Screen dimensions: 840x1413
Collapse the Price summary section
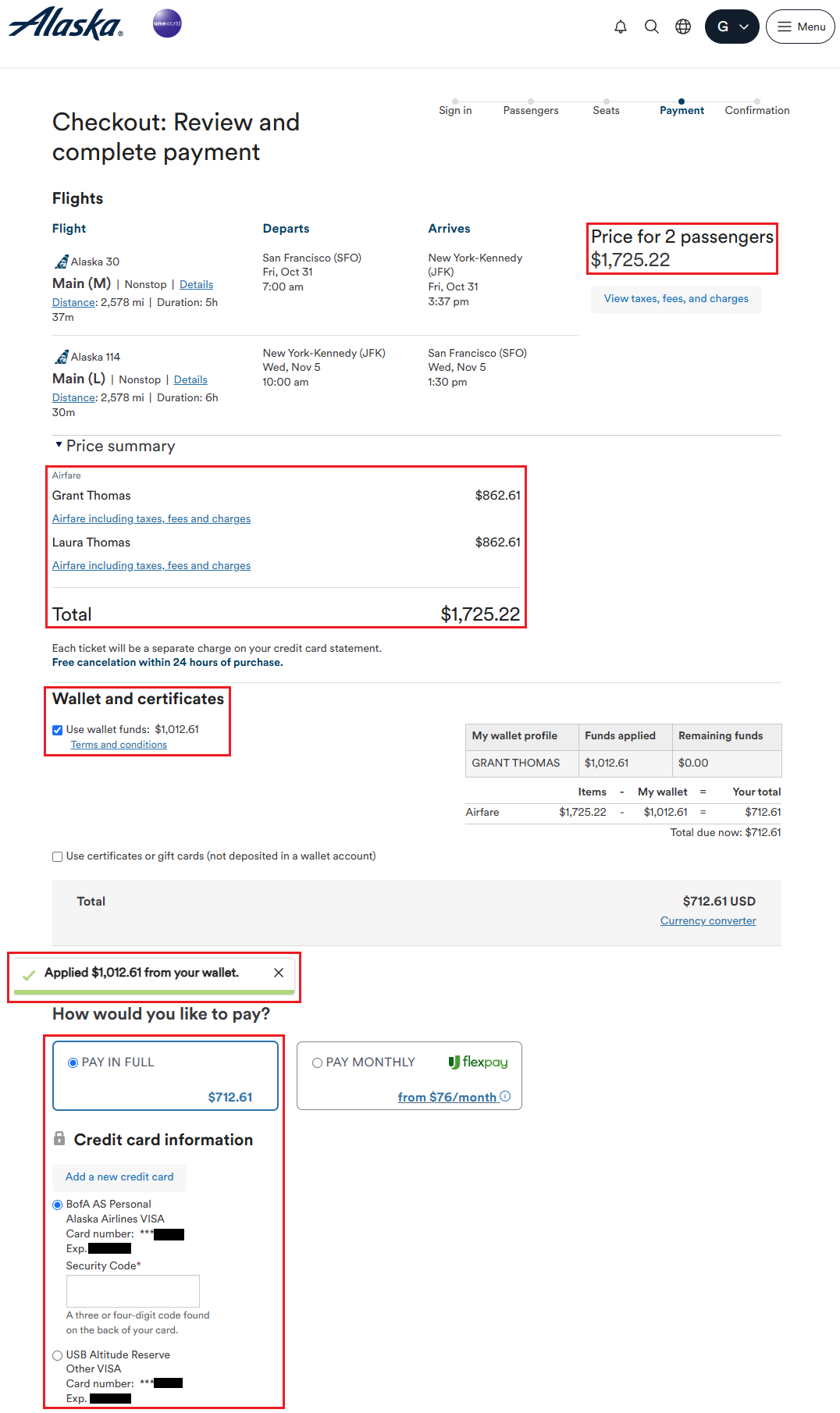coord(59,445)
